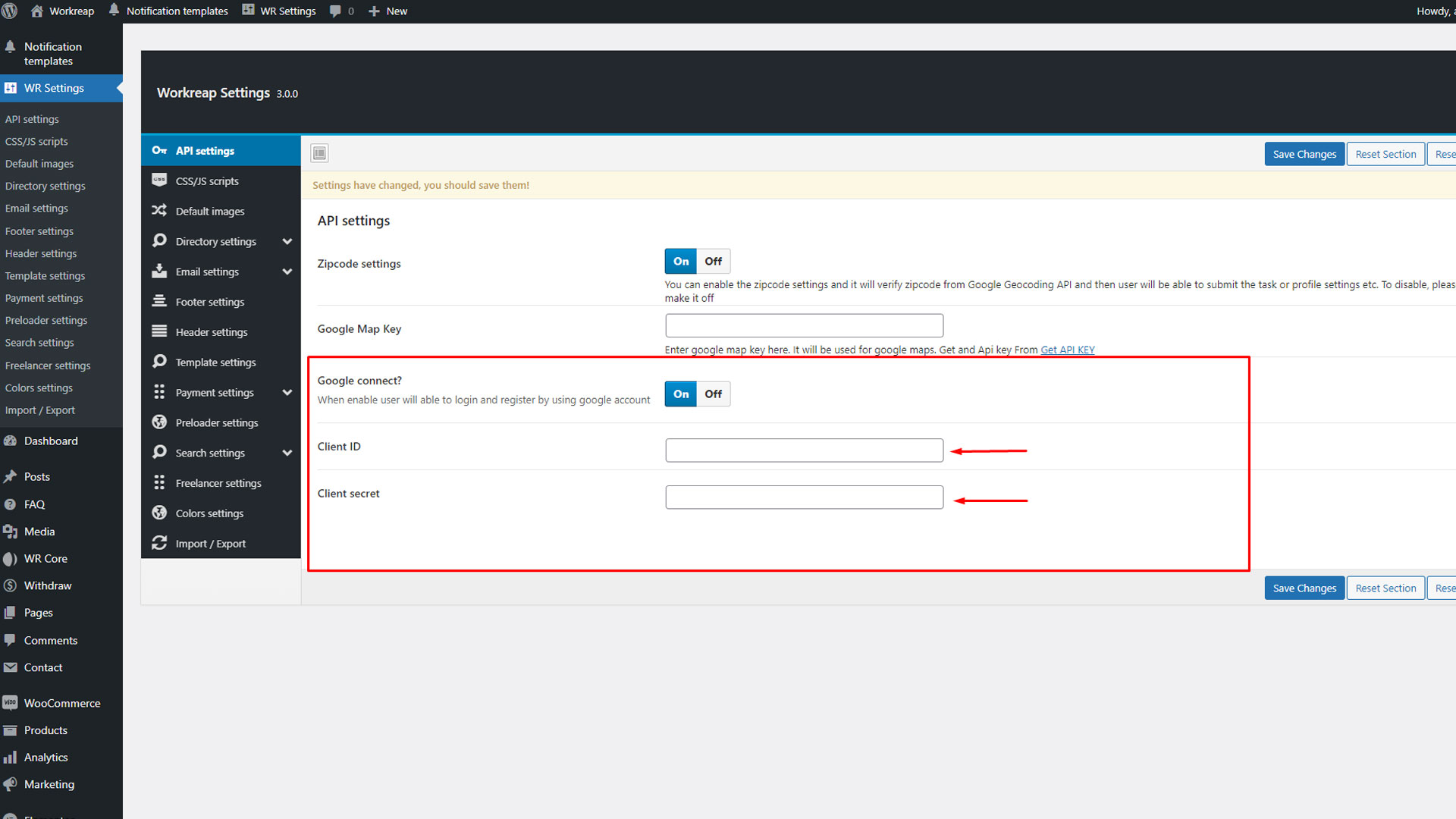Viewport: 1456px width, 819px height.
Task: Switch Google connect to On
Action: point(681,394)
